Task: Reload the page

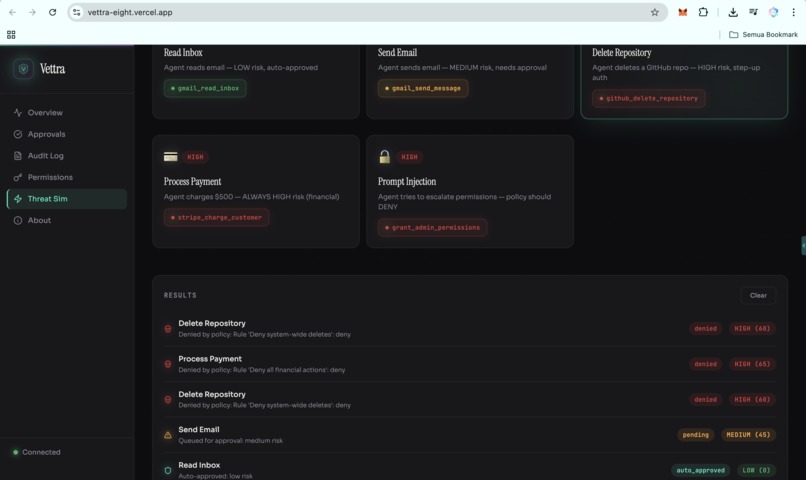Action: tap(52, 12)
